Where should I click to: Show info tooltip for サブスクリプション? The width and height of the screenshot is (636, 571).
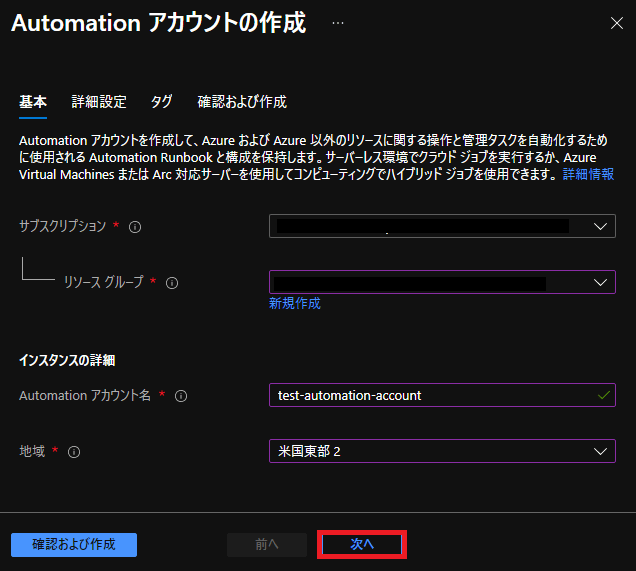135,227
